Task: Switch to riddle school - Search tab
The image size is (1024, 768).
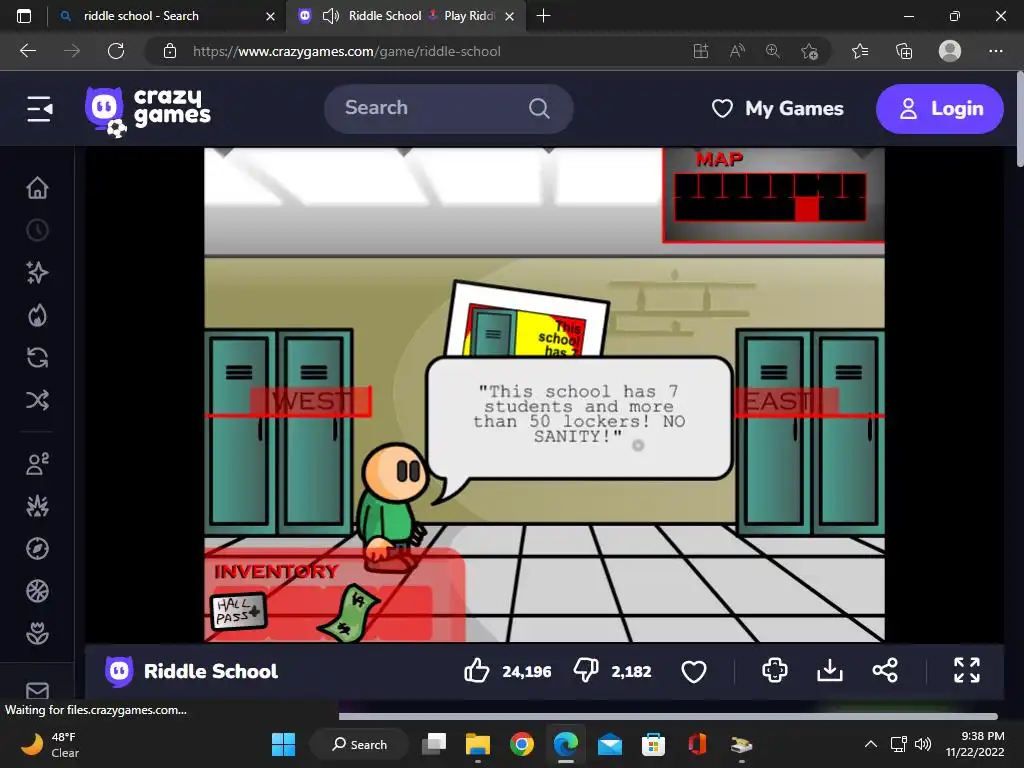Action: [x=167, y=16]
